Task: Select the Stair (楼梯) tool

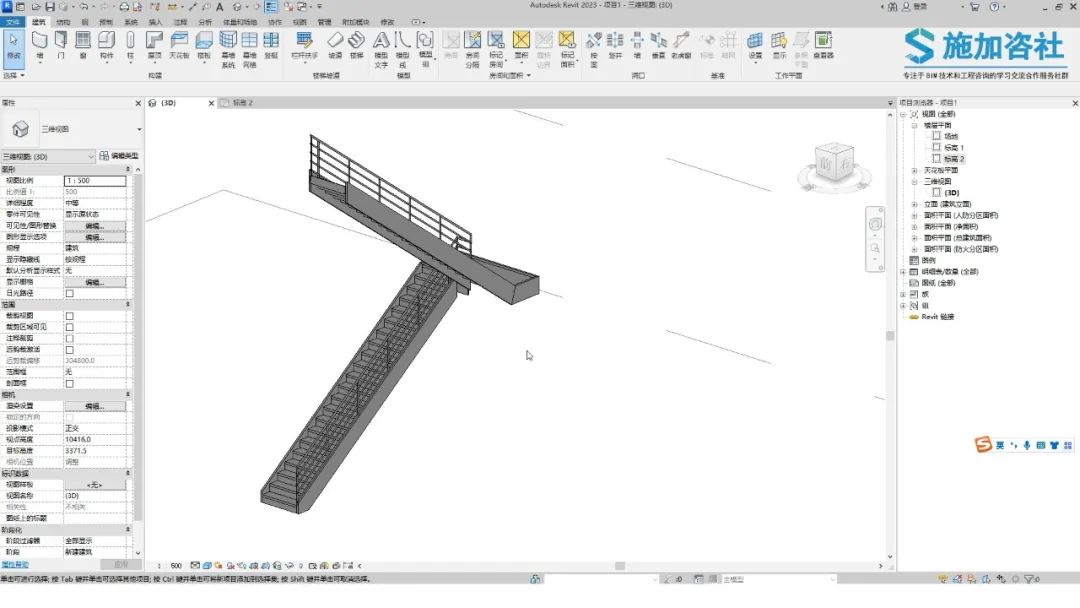Action: pyautogui.click(x=357, y=45)
